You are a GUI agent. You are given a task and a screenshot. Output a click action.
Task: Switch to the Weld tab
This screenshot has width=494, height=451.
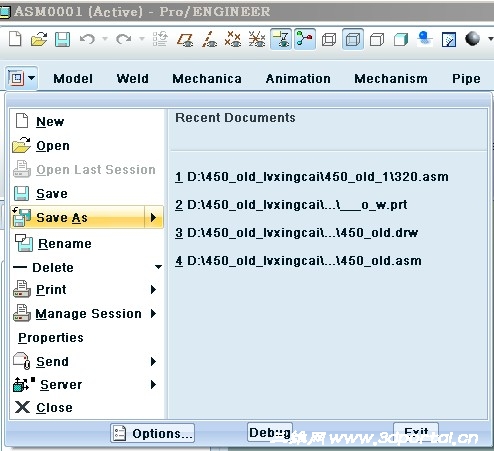pos(132,79)
